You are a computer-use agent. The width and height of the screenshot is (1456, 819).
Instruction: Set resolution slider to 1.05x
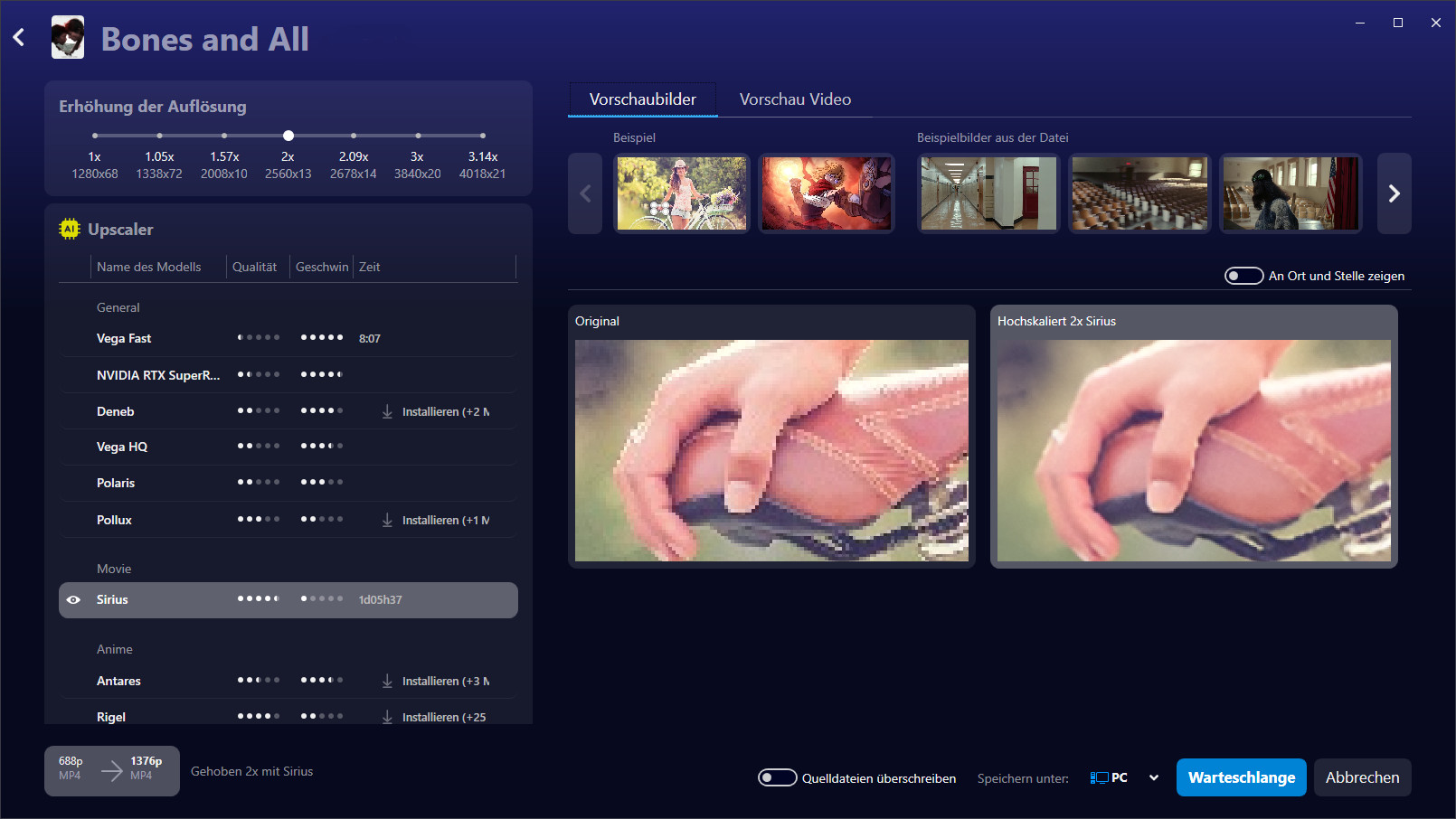click(x=159, y=136)
